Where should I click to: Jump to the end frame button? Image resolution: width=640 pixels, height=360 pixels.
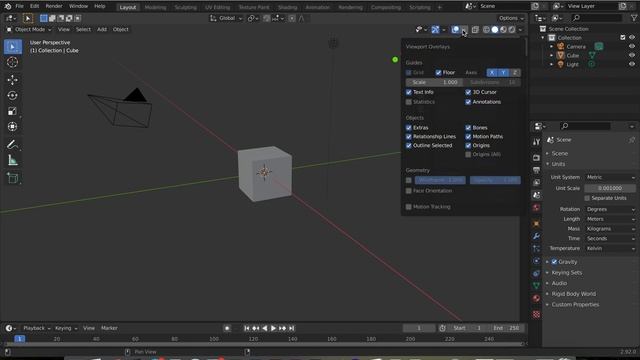291,328
